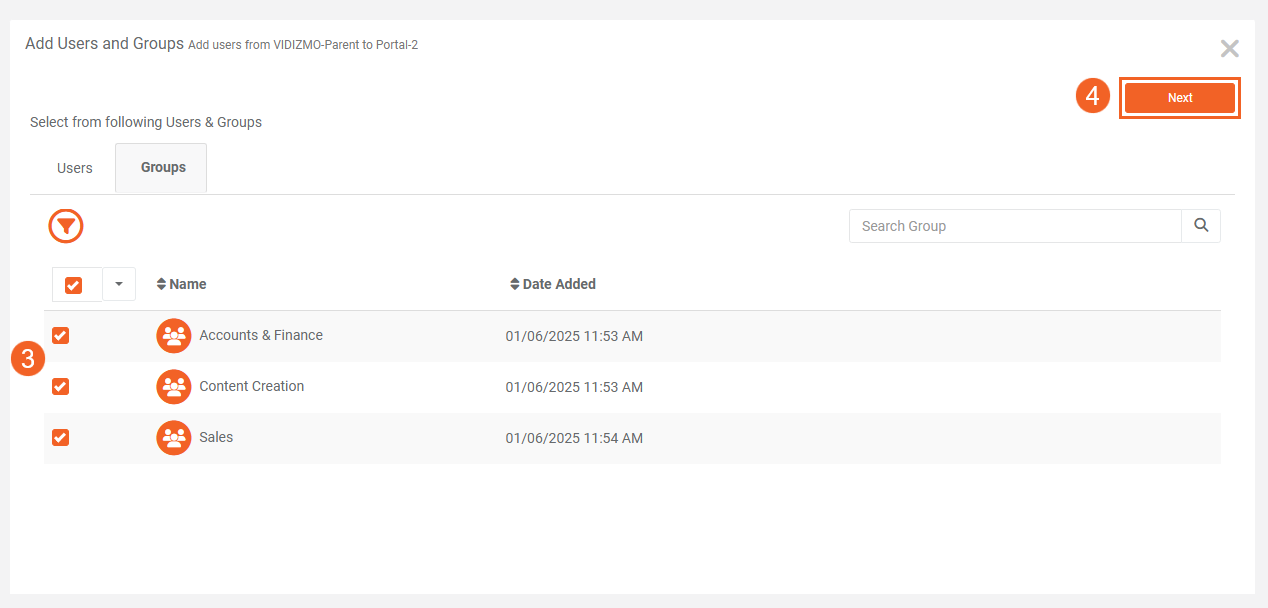Click the Accounts & Finance group name

[x=261, y=336]
